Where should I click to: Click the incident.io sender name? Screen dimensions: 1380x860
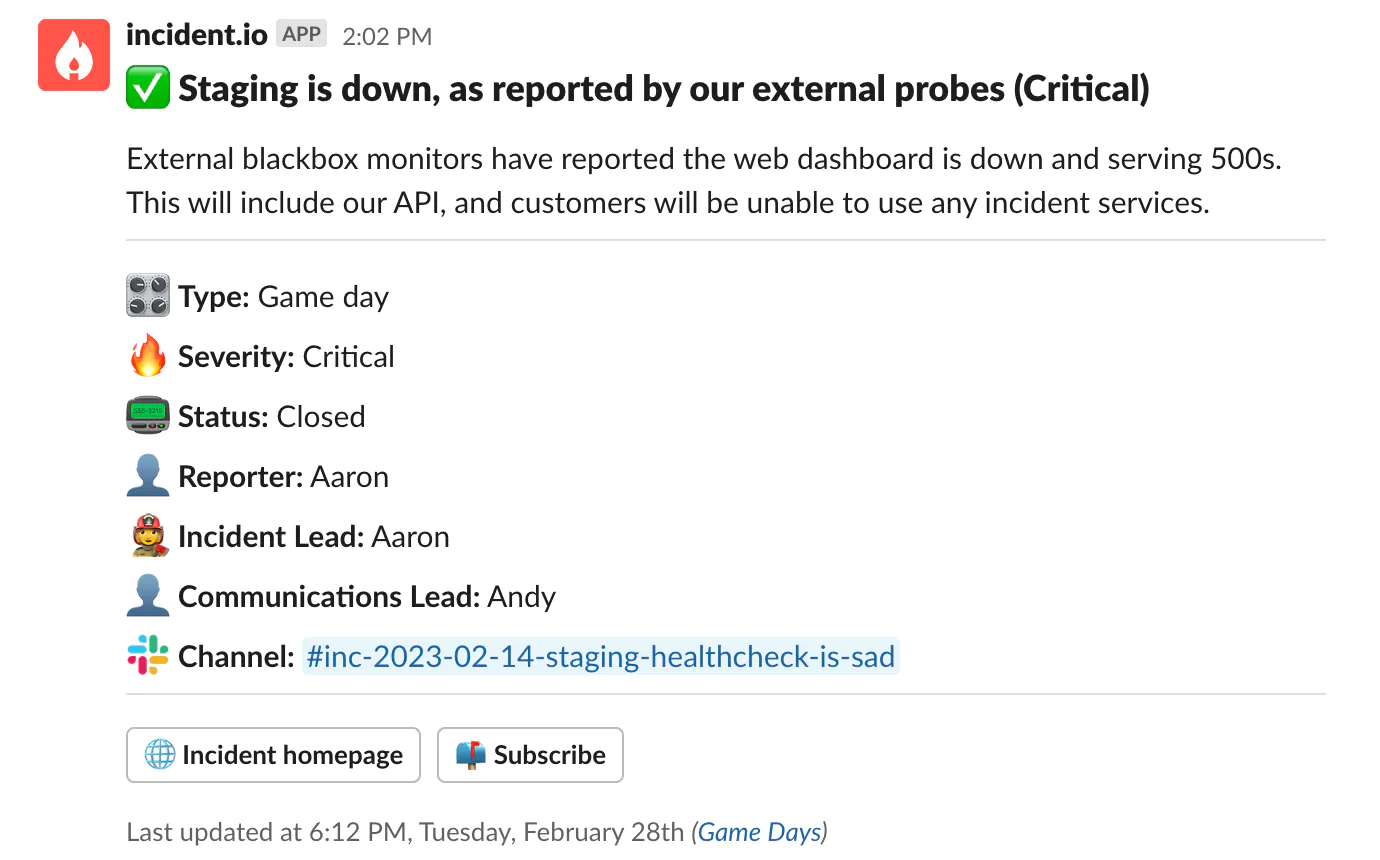pos(197,35)
